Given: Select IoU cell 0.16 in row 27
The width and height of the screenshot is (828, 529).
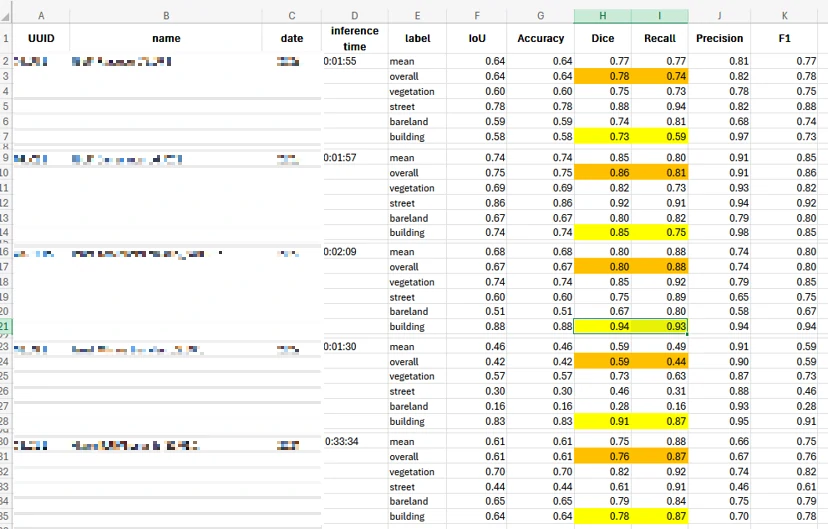Looking at the screenshot, I should [x=477, y=406].
